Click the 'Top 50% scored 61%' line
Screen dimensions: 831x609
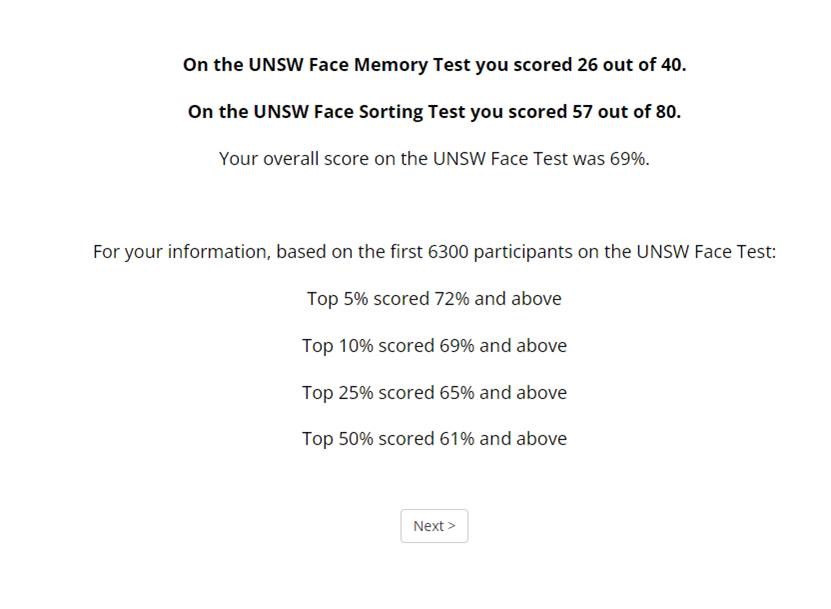coord(434,439)
